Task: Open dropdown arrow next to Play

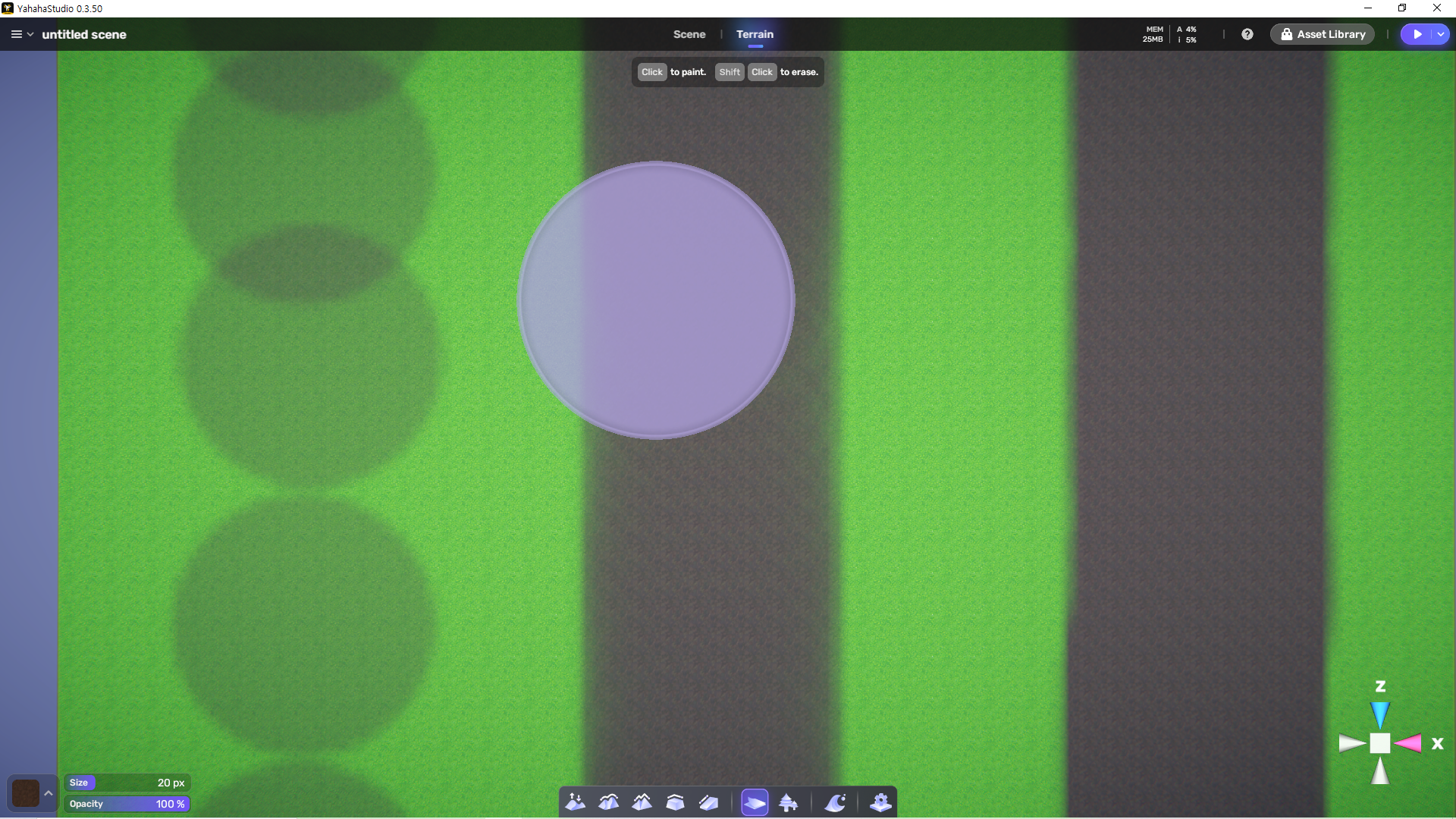Action: (1440, 34)
